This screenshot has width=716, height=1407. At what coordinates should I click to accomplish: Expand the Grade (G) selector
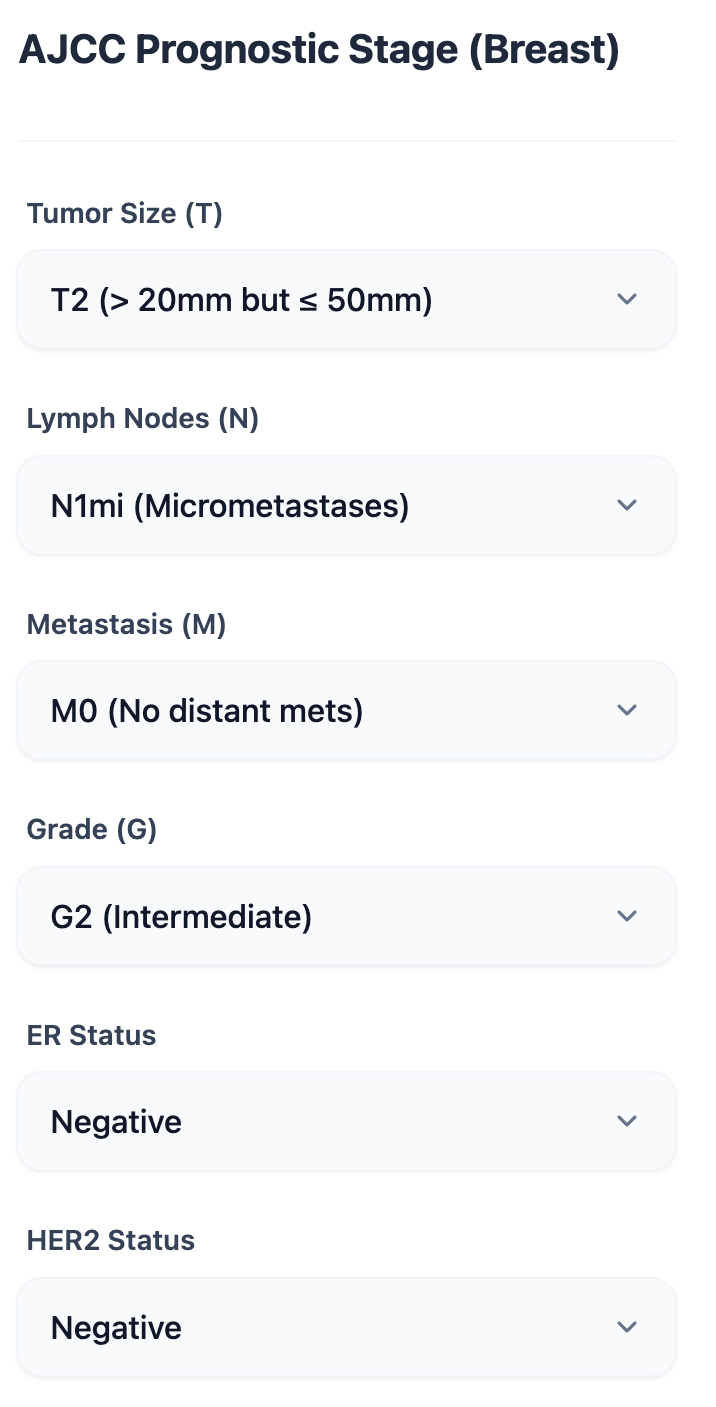click(345, 916)
